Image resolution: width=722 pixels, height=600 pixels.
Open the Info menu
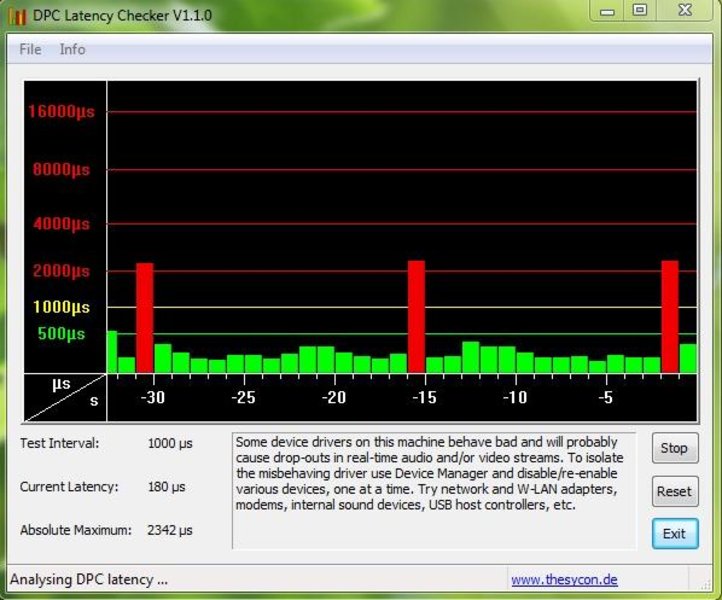pyautogui.click(x=72, y=49)
